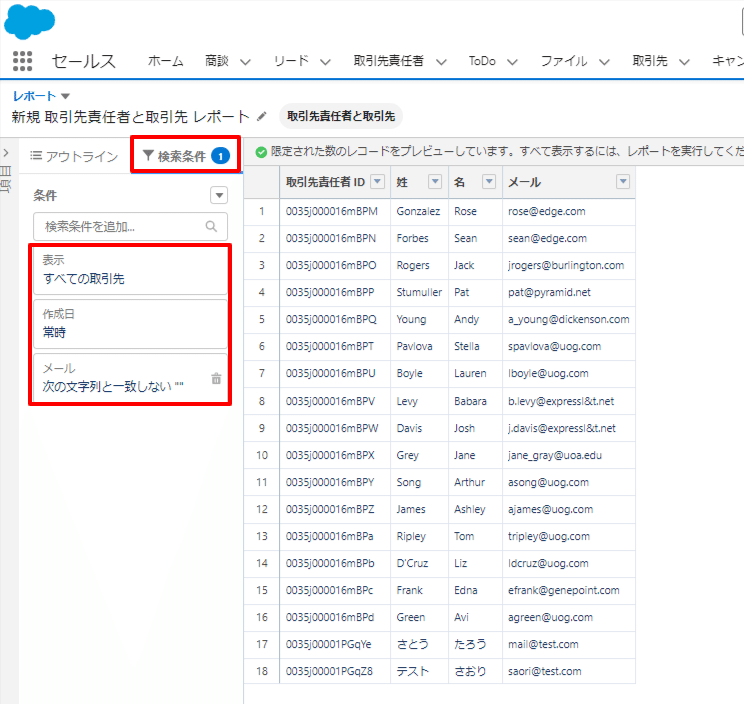Viewport: 744px width, 704px height.
Task: Open ファイル tab dropdown chevron
Action: click(x=604, y=62)
